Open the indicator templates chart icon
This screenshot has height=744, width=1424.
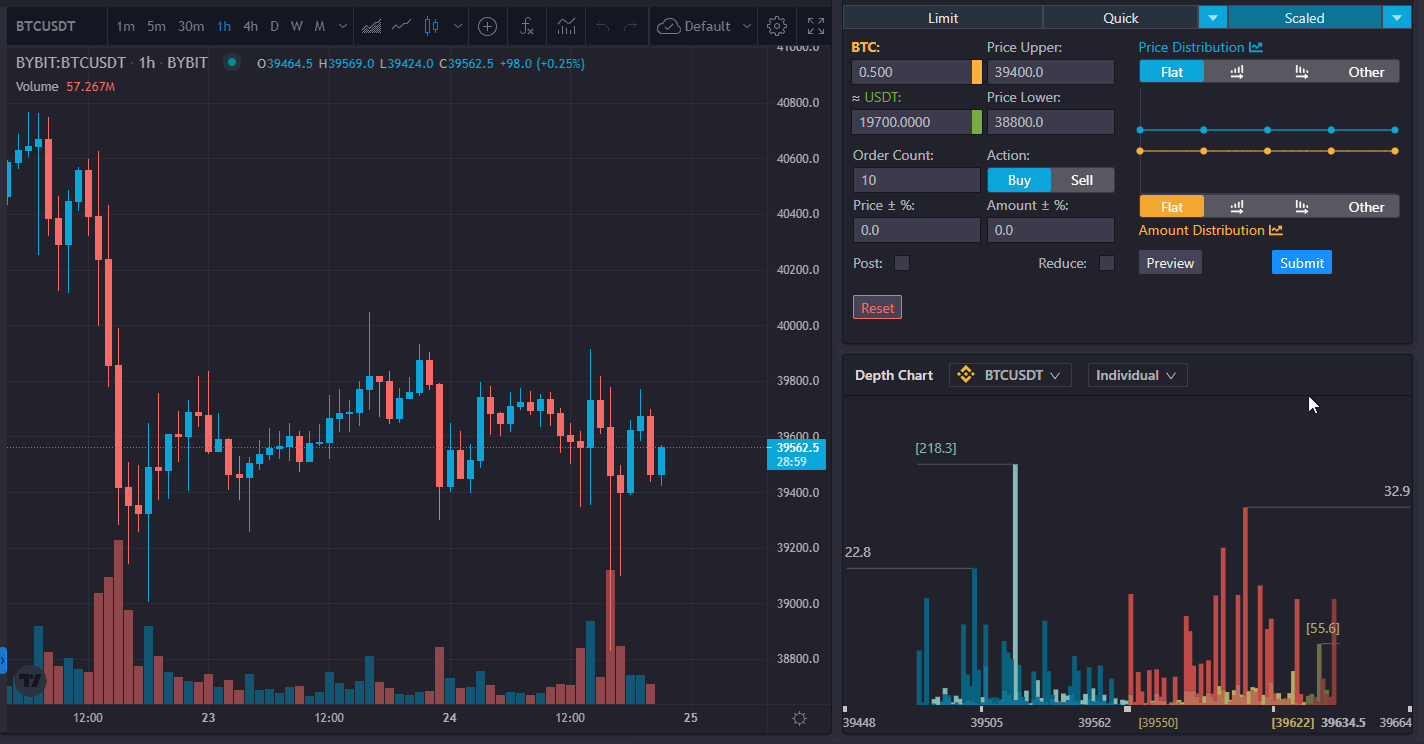coord(566,26)
